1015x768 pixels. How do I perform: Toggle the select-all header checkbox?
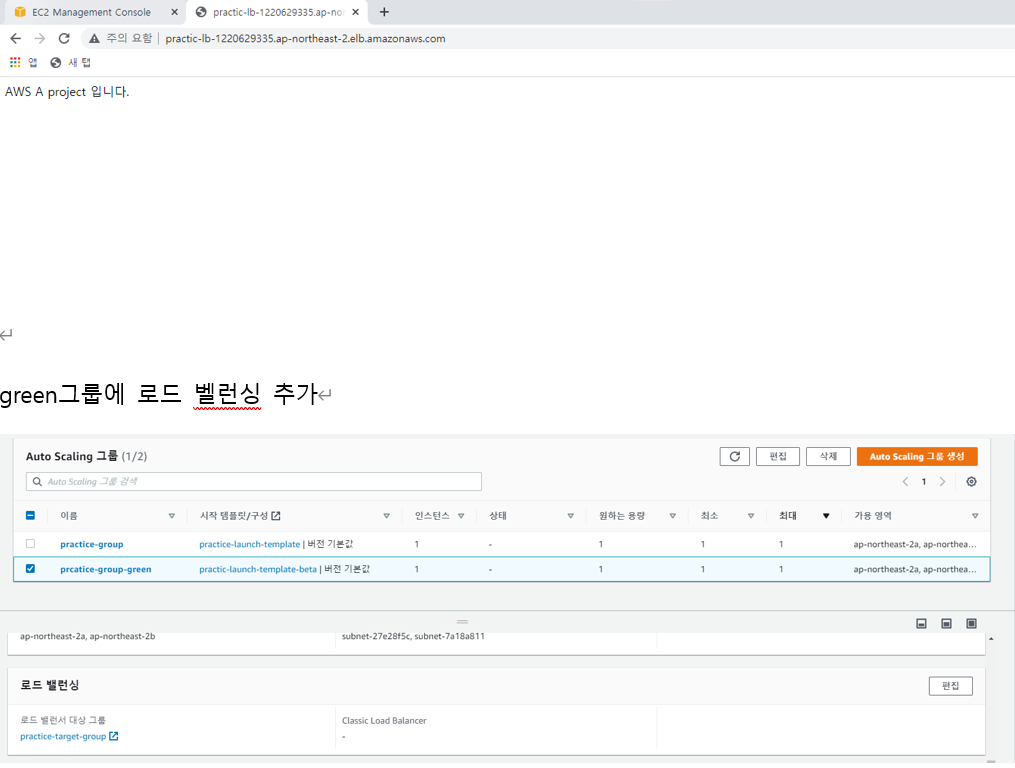pyautogui.click(x=30, y=516)
